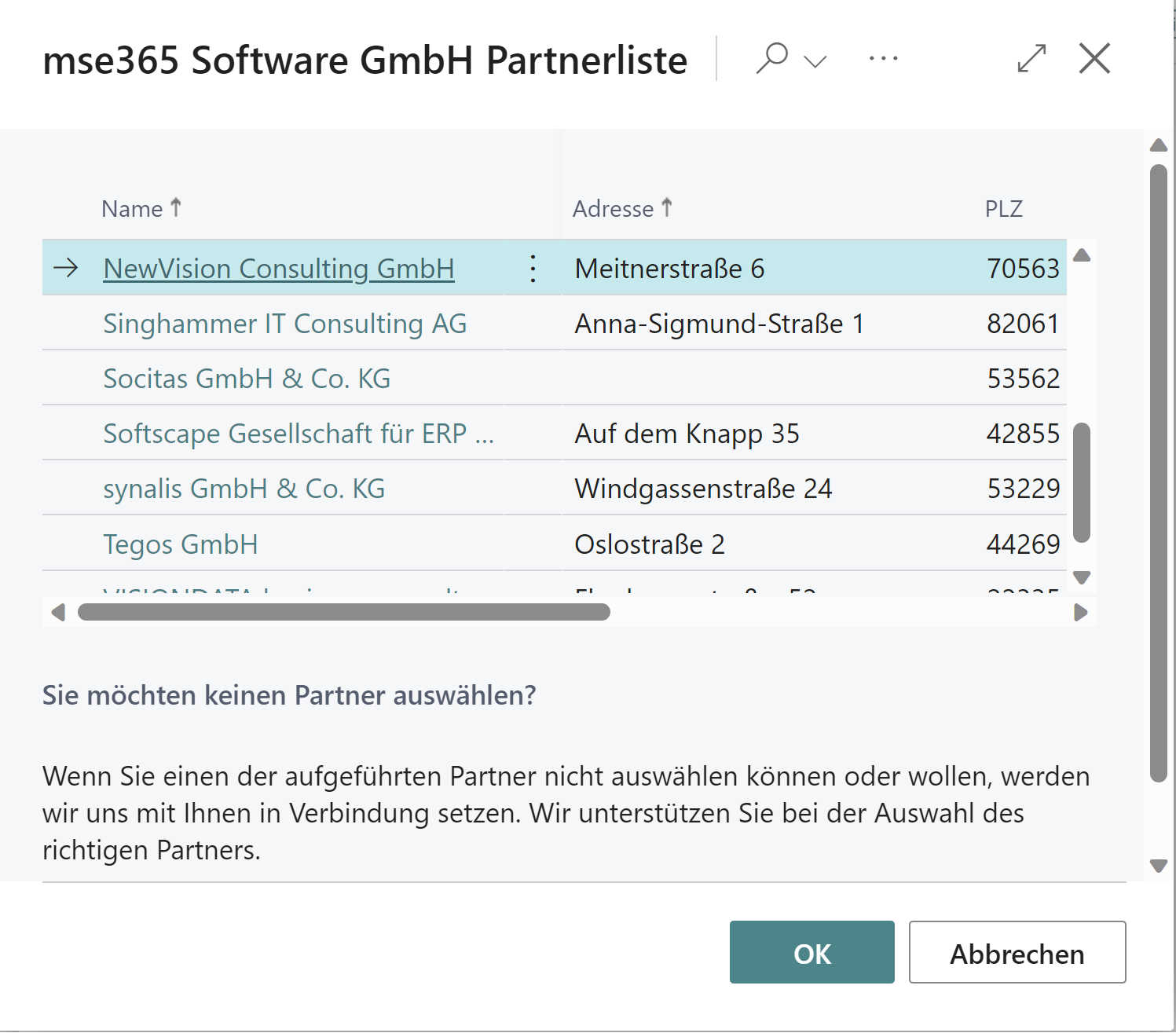Click the sort arrow on the Name column
The width and height of the screenshot is (1176, 1033).
[x=177, y=207]
